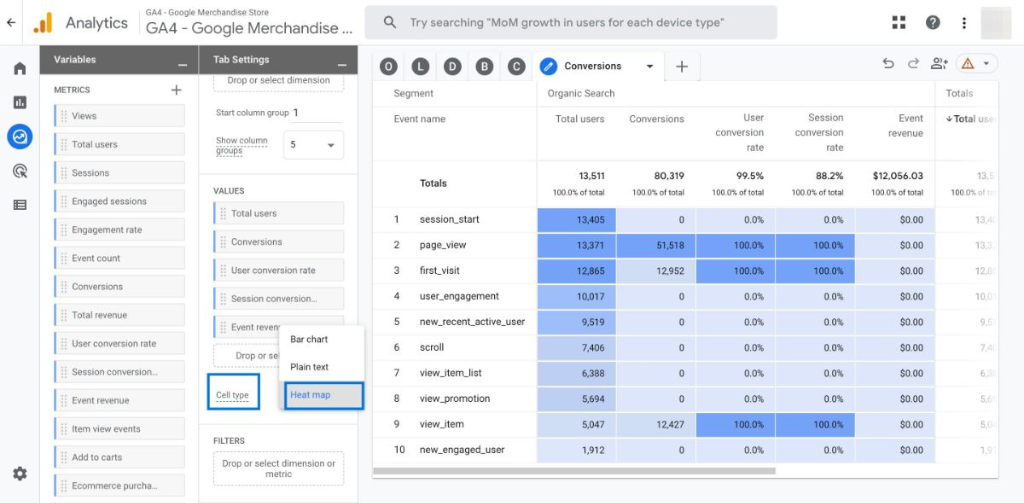
Task: Click the Engagement rate metric
Action: click(x=120, y=230)
